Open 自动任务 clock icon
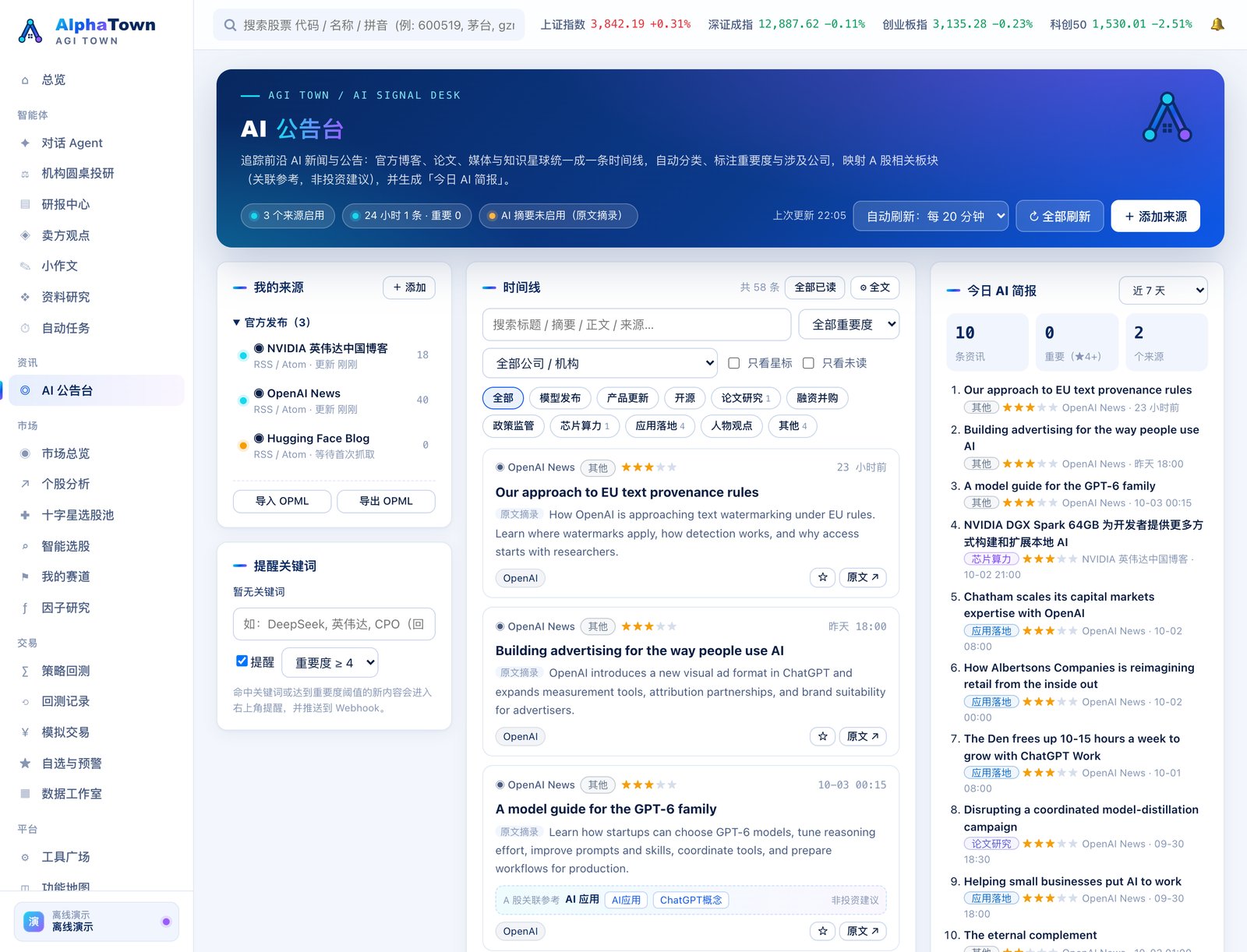The width and height of the screenshot is (1247, 952). [x=25, y=328]
